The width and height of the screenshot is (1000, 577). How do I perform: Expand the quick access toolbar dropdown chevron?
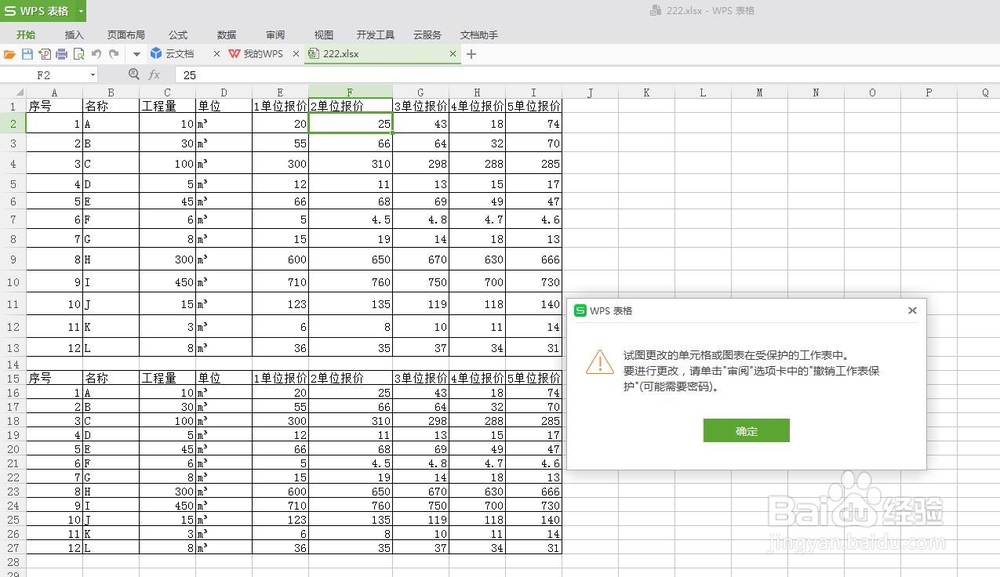pyautogui.click(x=136, y=54)
